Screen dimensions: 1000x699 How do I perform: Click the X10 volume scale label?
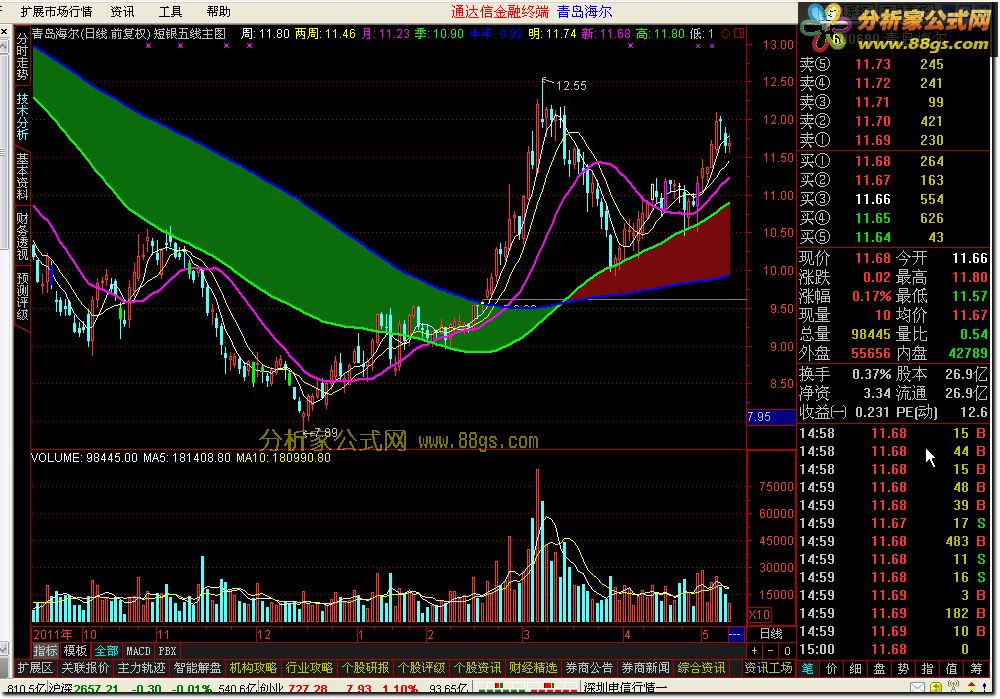tap(759, 615)
